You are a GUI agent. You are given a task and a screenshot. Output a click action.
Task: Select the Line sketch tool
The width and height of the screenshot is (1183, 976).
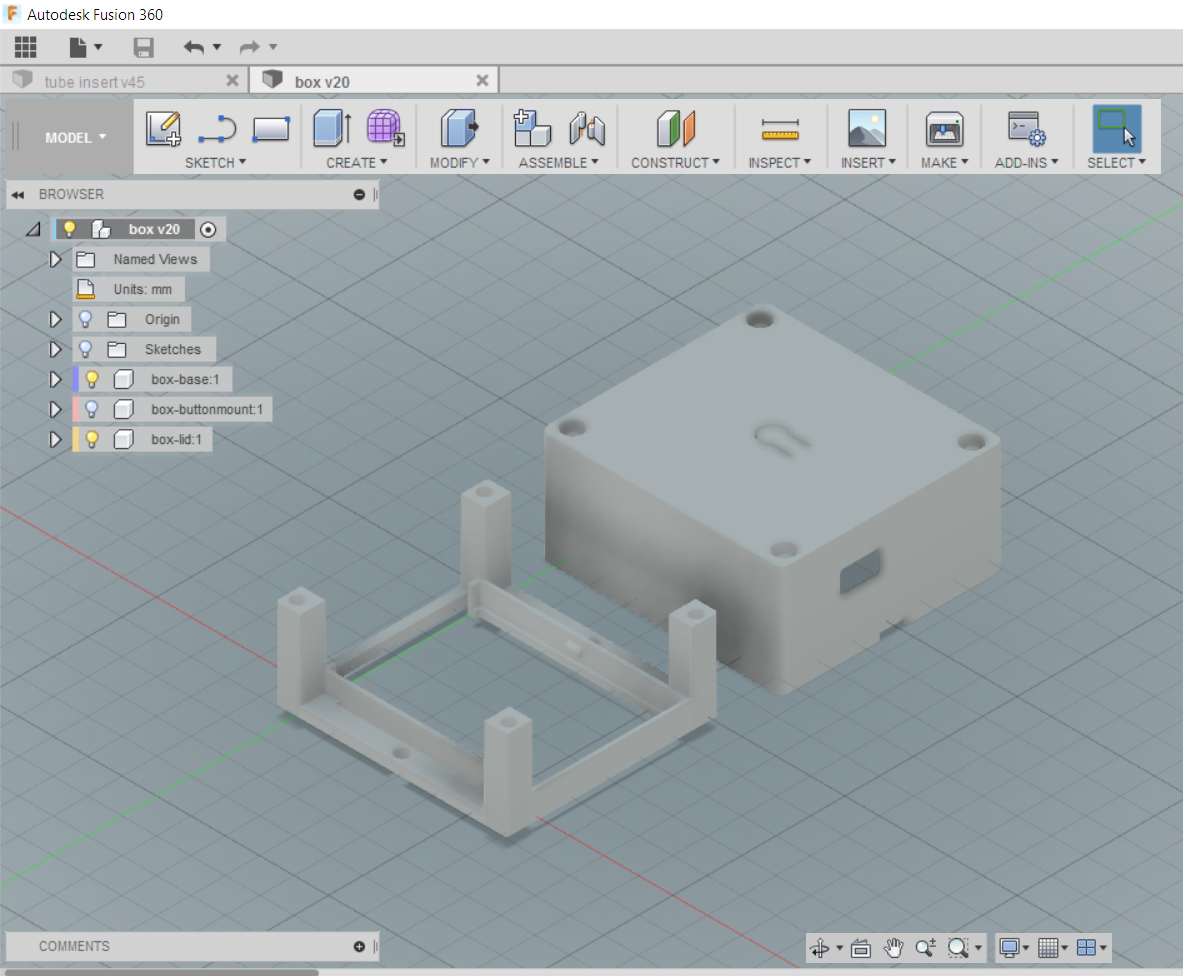[x=217, y=129]
